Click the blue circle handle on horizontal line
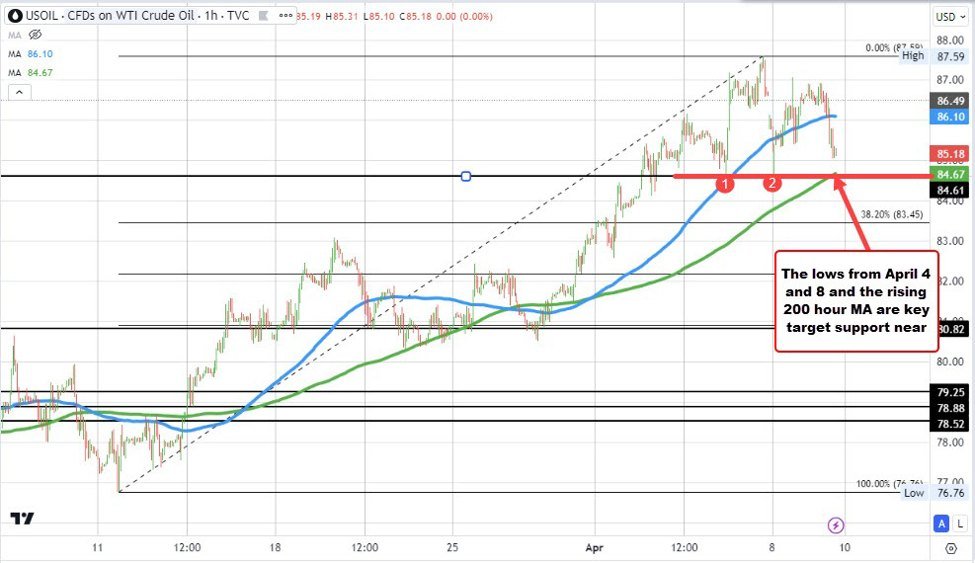Image resolution: width=975 pixels, height=563 pixels. click(466, 177)
